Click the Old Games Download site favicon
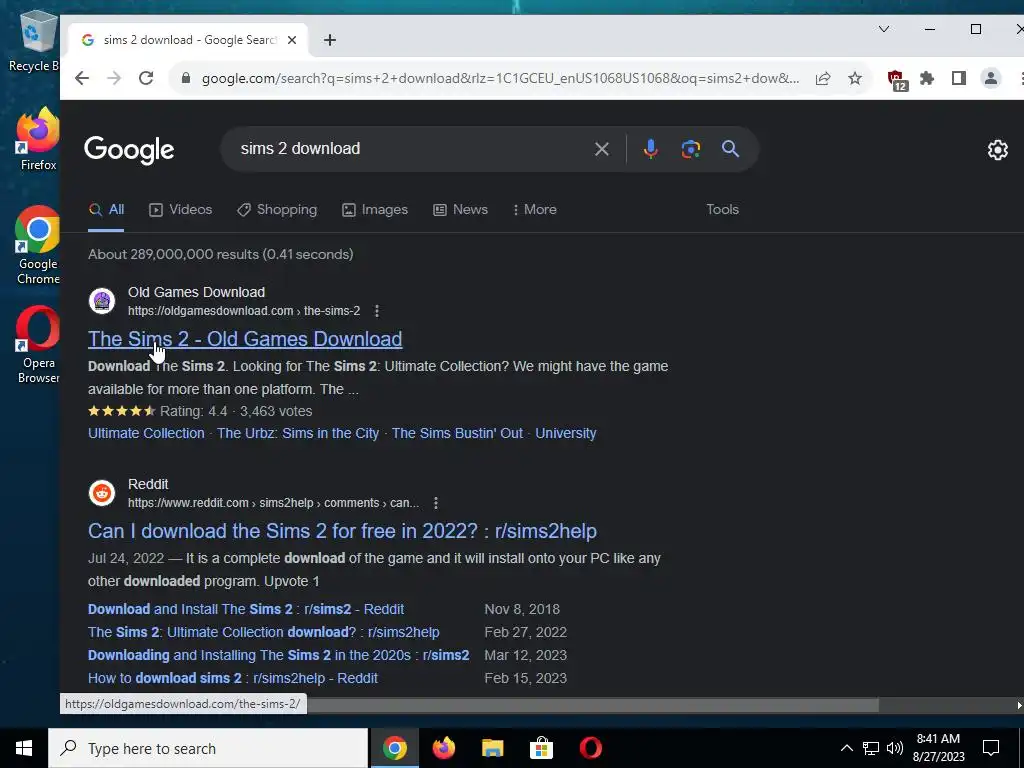This screenshot has height=768, width=1024. point(102,301)
